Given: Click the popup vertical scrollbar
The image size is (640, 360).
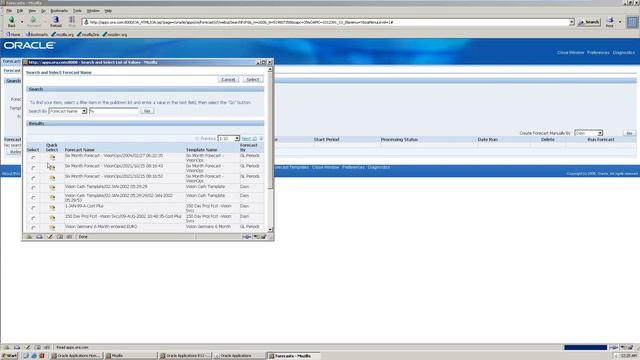Looking at the screenshot, I should [x=270, y=149].
